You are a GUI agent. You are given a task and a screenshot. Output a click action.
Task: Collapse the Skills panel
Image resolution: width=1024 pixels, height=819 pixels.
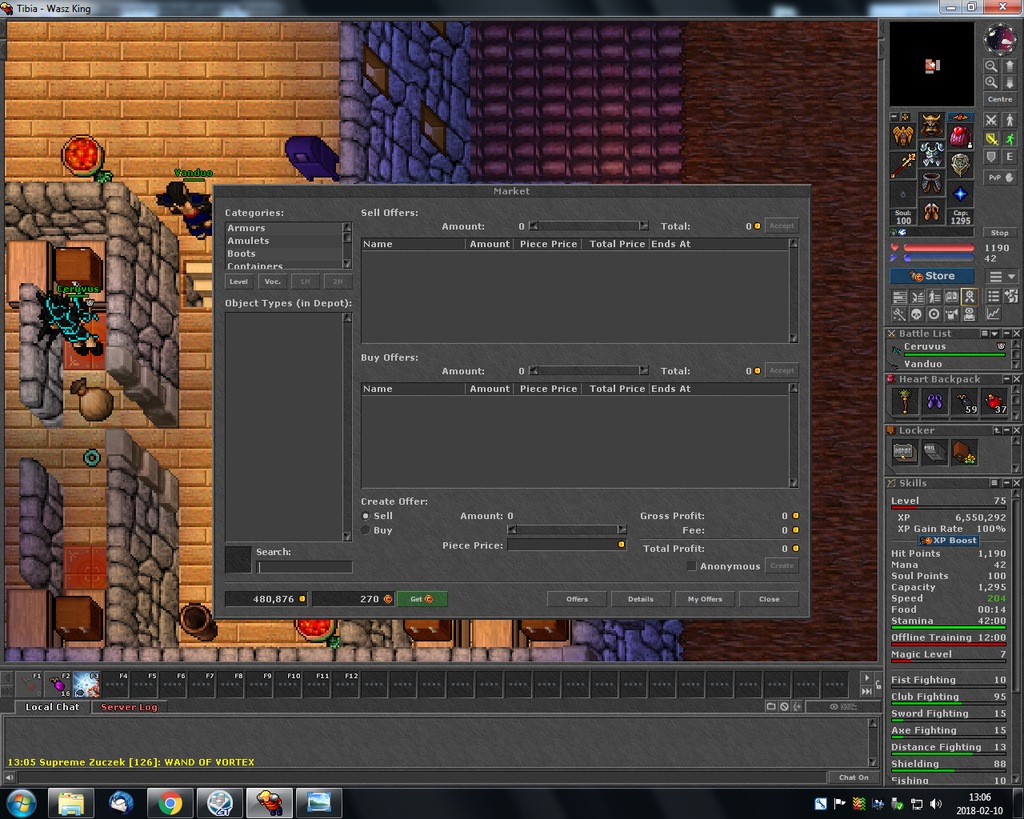point(1006,483)
